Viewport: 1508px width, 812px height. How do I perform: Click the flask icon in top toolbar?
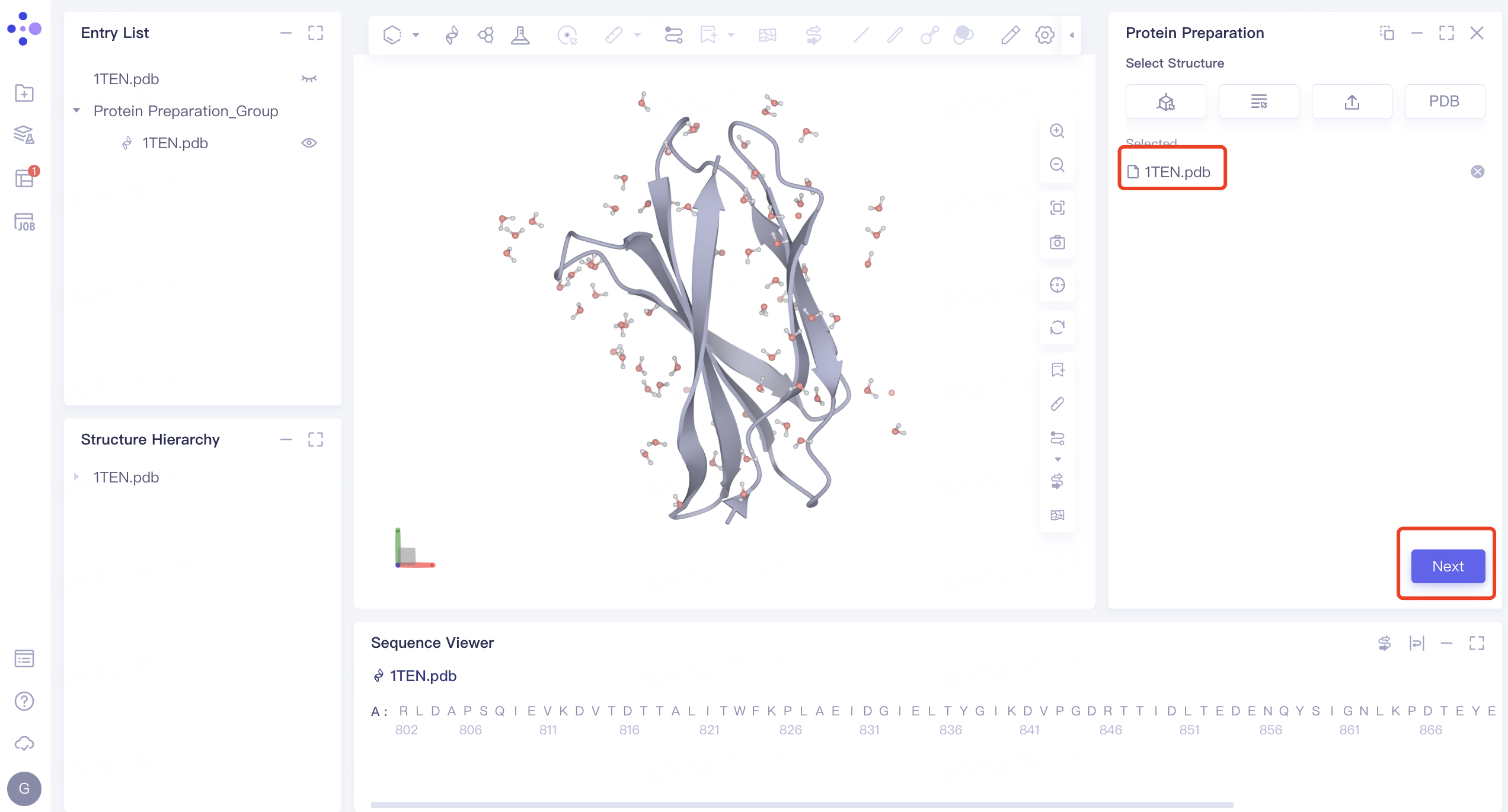coord(520,35)
